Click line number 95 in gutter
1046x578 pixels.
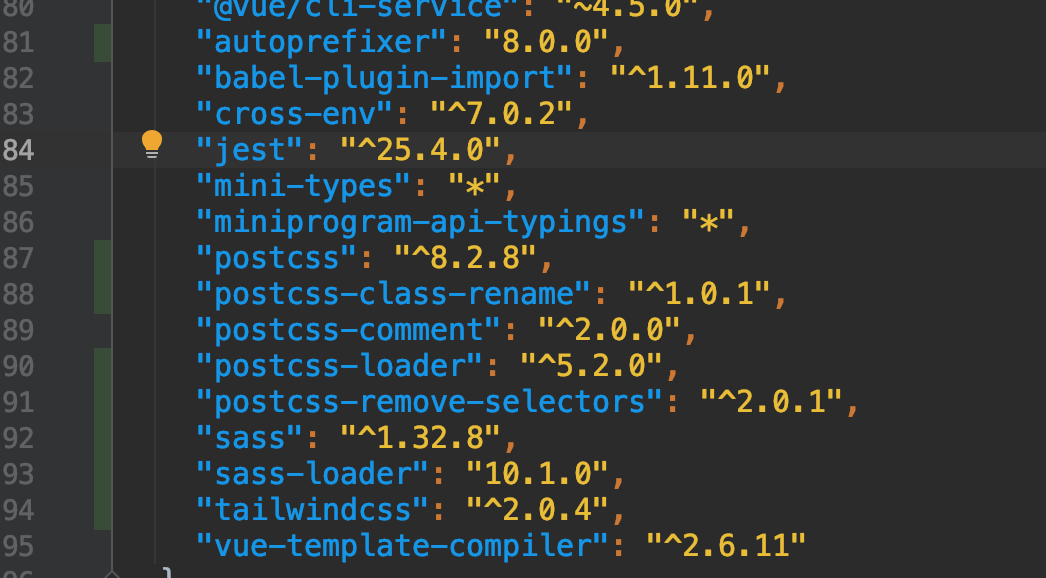(x=19, y=547)
